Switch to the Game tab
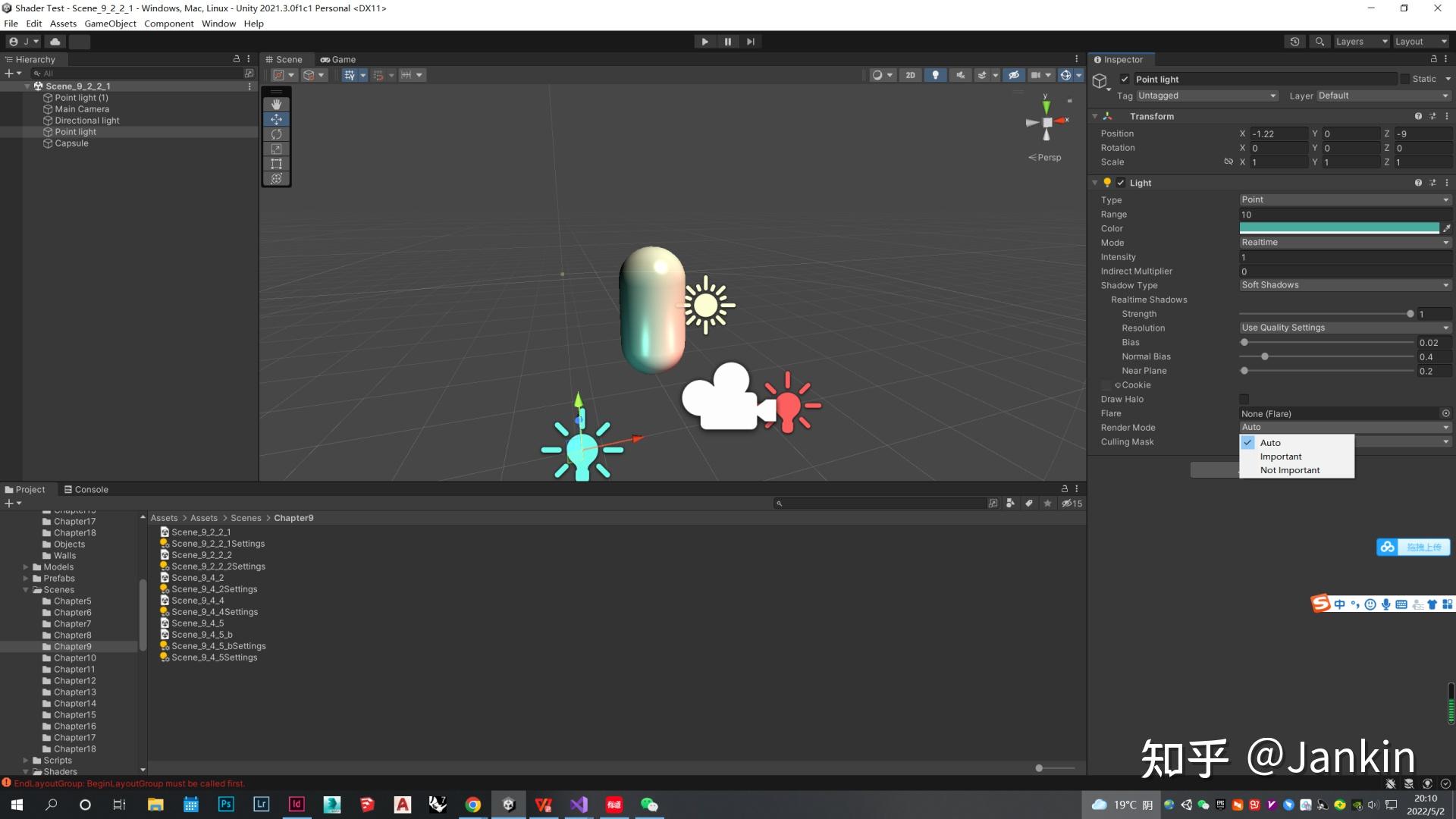Screen dimensions: 1456x819 coord(339,59)
